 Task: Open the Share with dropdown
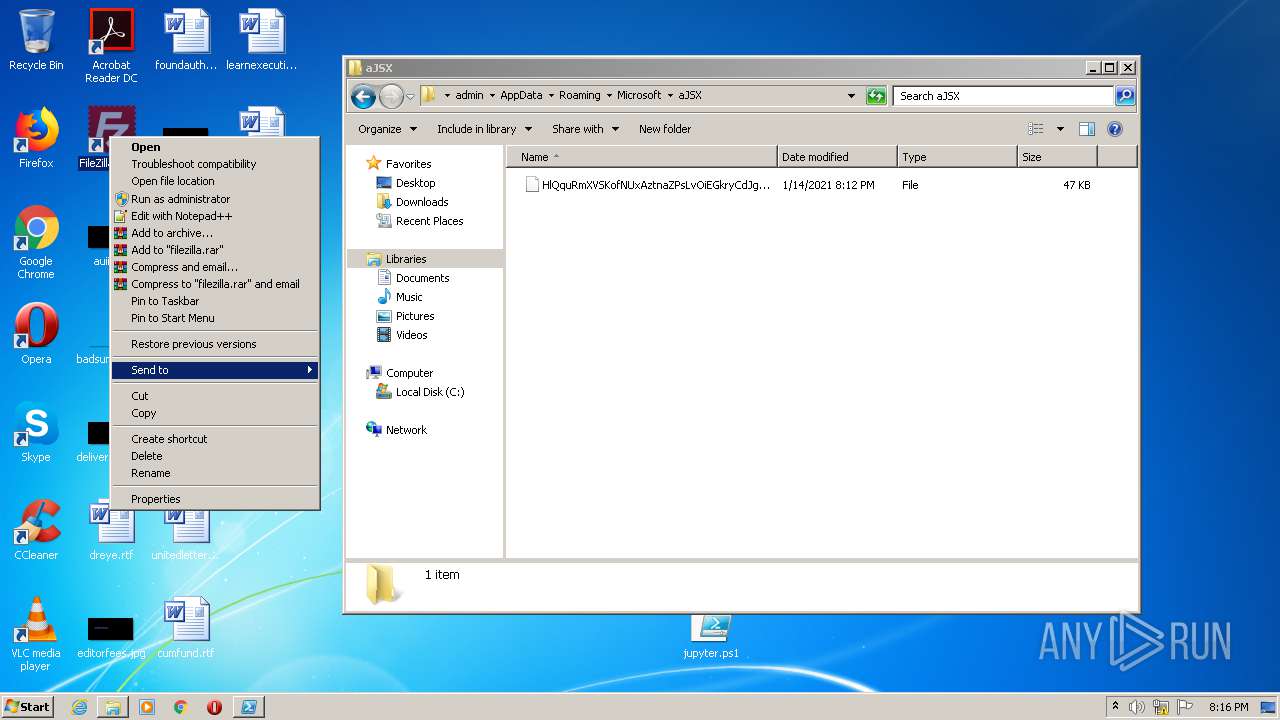(586, 129)
